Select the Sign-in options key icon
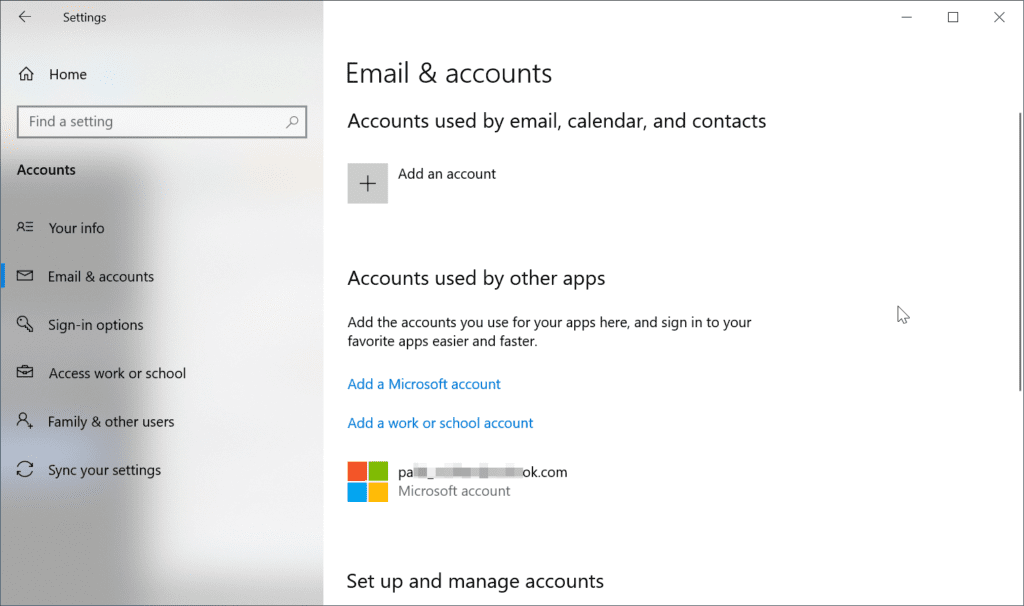Viewport: 1024px width, 606px height. (x=27, y=324)
